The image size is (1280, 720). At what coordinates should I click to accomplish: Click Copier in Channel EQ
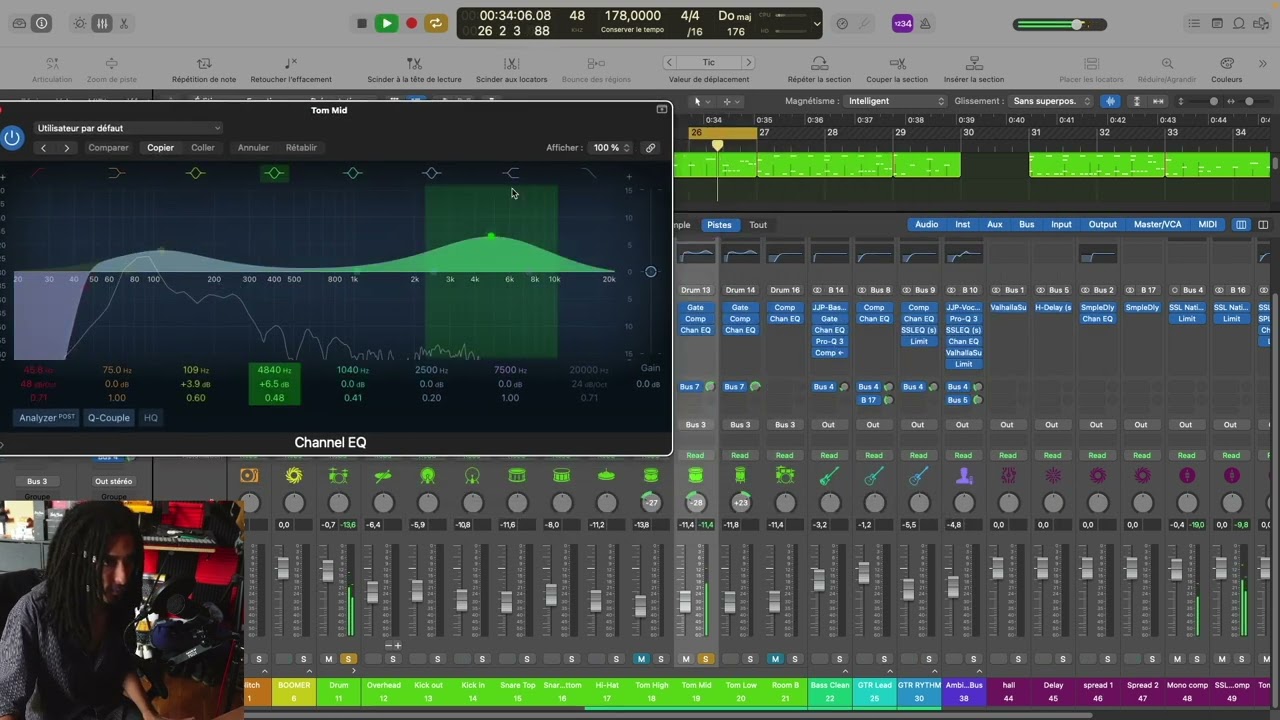(160, 148)
